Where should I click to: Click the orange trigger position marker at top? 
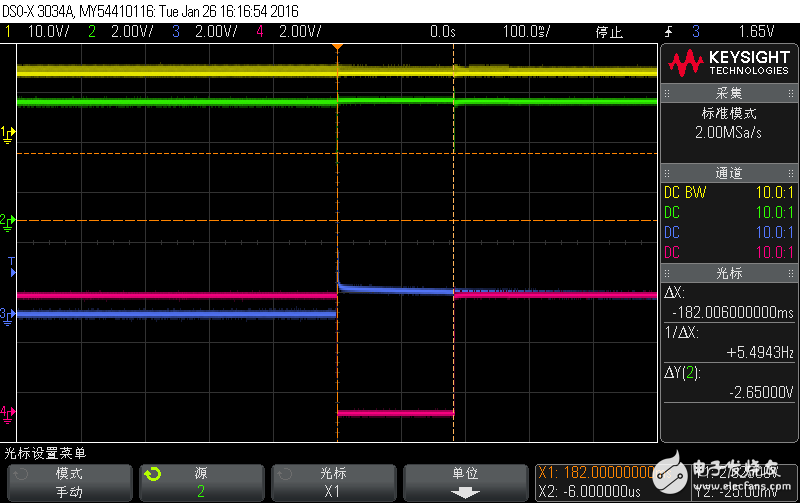pyautogui.click(x=338, y=47)
